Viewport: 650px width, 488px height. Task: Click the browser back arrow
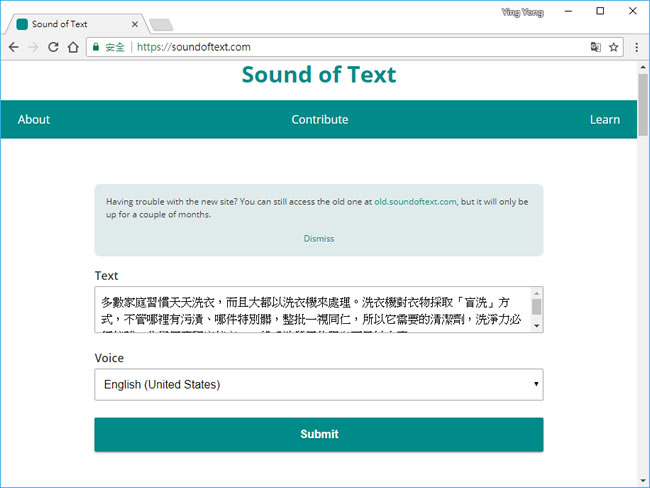click(x=13, y=47)
